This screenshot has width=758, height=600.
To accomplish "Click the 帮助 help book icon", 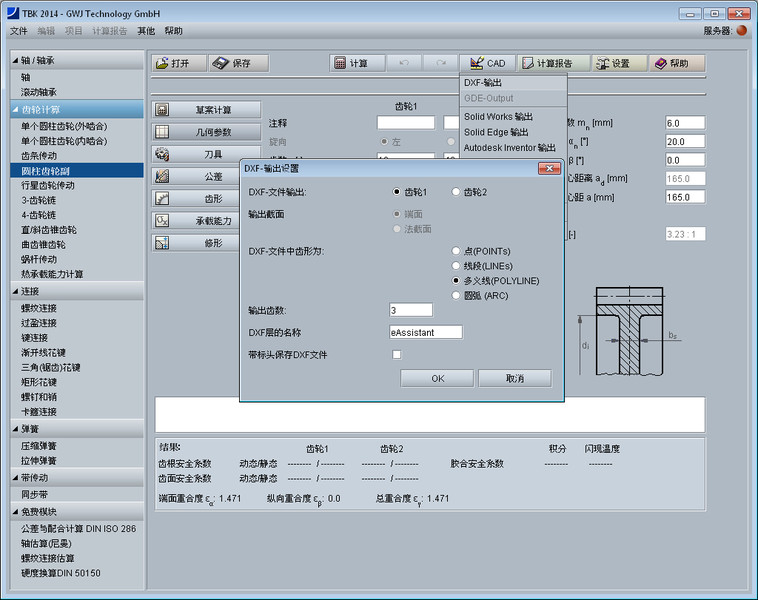I will click(660, 63).
